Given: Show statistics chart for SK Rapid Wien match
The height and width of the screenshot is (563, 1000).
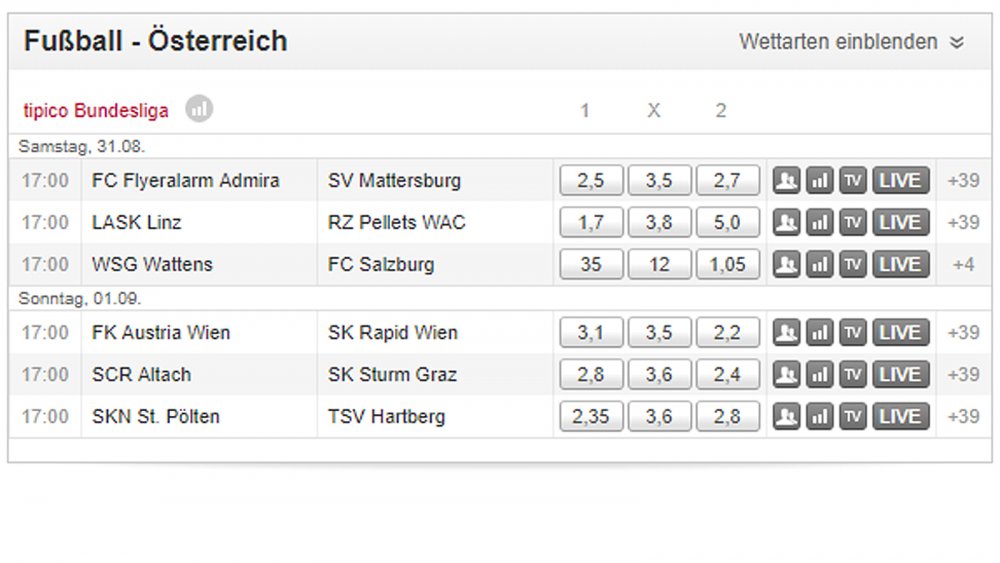Looking at the screenshot, I should 820,333.
